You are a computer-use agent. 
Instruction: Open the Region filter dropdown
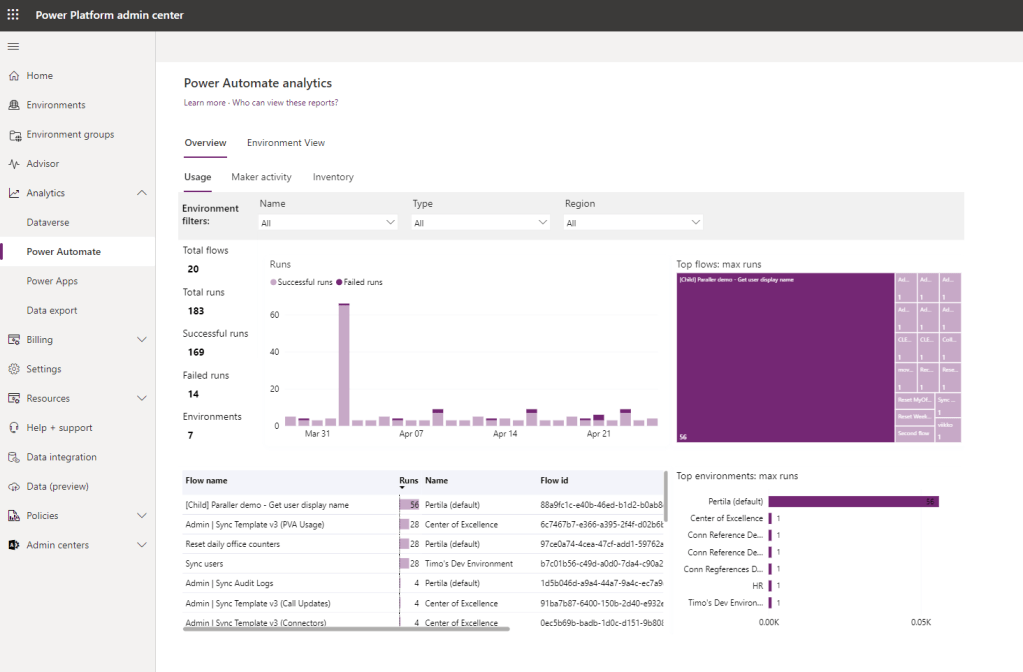(x=633, y=223)
